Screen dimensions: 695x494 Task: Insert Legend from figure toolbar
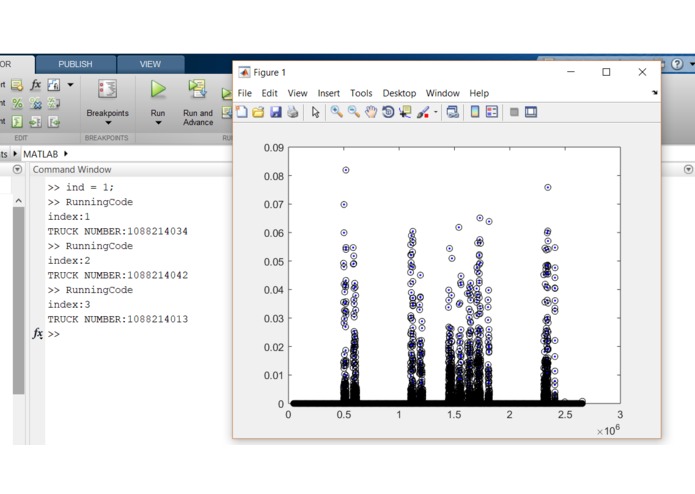(492, 112)
